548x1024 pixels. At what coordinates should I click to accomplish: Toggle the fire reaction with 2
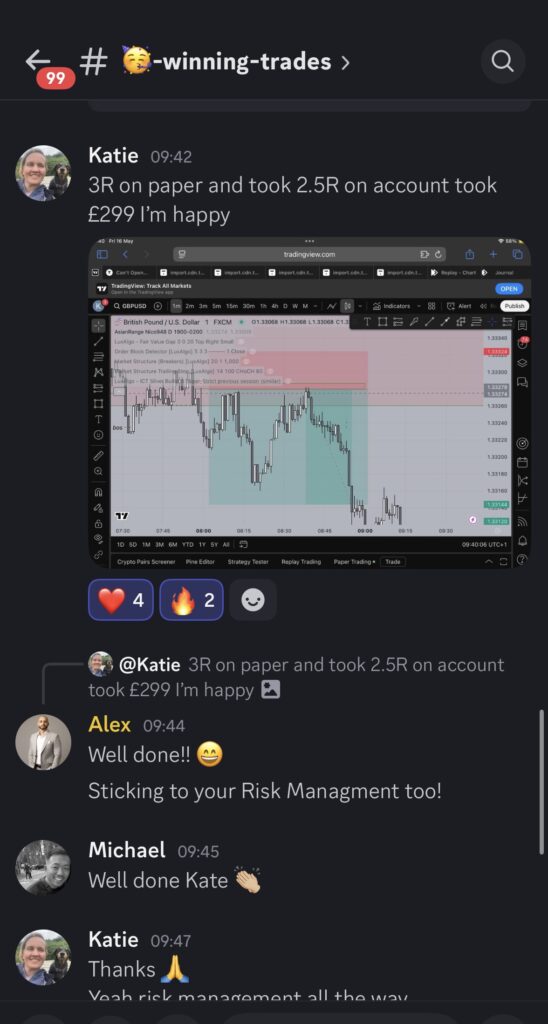pyautogui.click(x=191, y=600)
